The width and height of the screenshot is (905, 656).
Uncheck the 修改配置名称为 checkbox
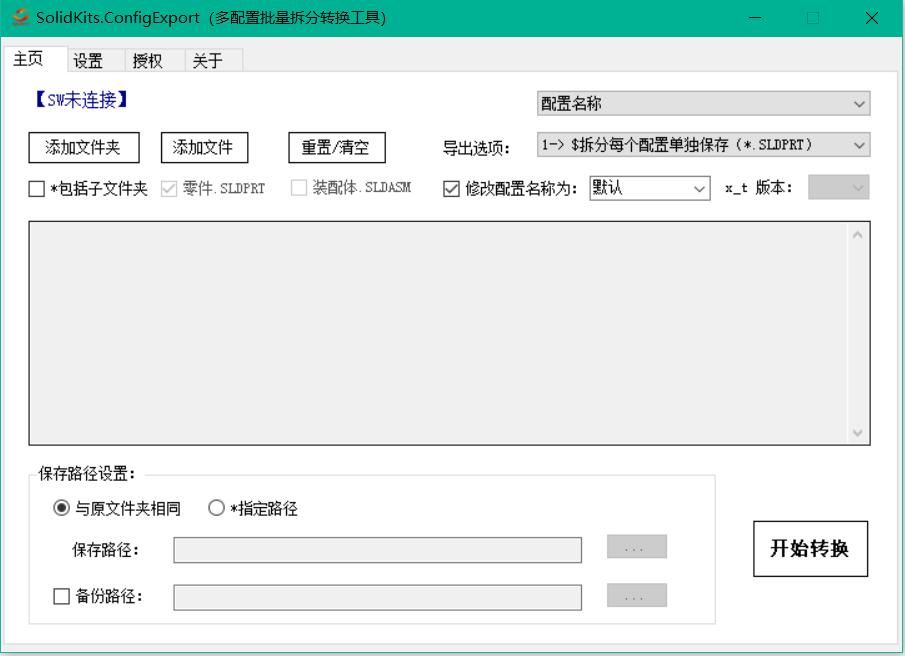point(451,189)
